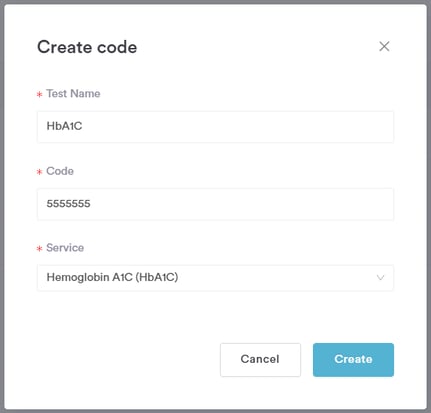Select the Test Name label
The height and width of the screenshot is (413, 431).
[x=73, y=94]
